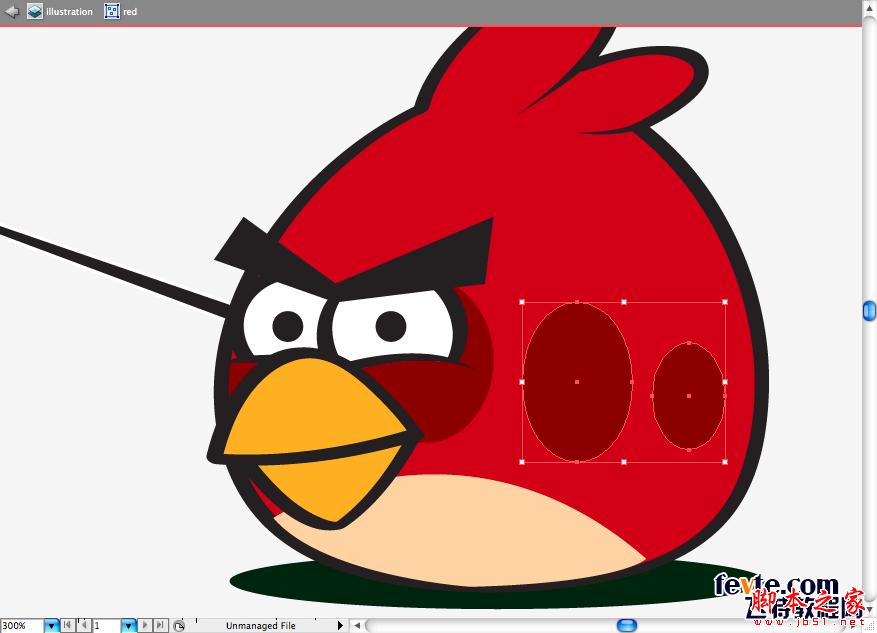
Task: Go to the next artboard
Action: coord(144,625)
